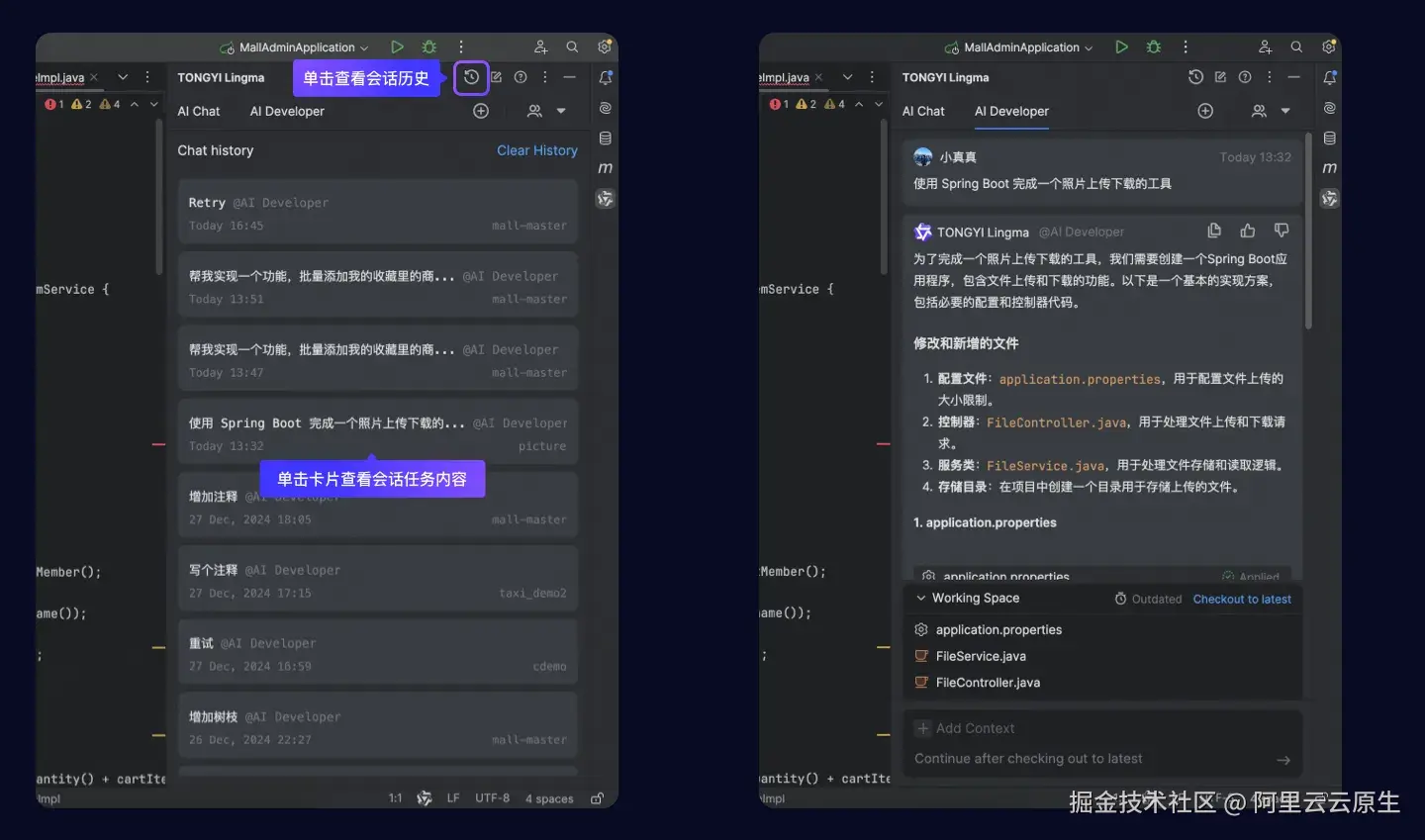Run MallAdminApplication in the right window

click(1121, 47)
